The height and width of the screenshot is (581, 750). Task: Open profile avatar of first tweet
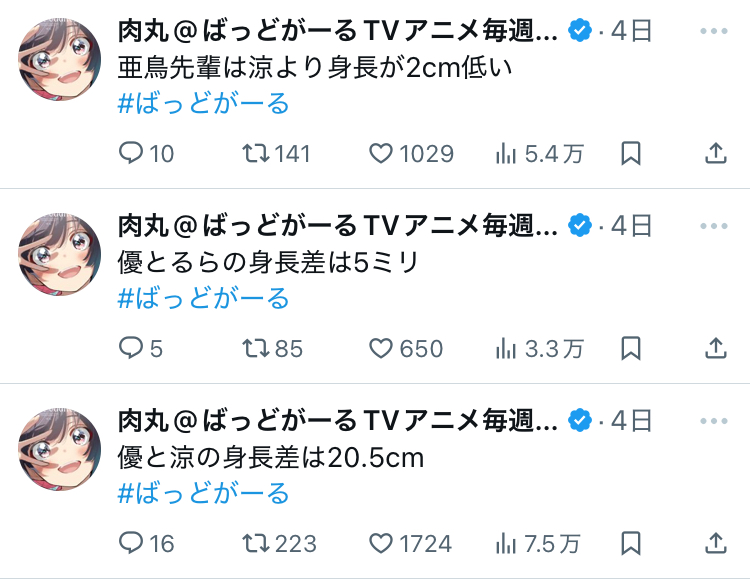[x=59, y=59]
